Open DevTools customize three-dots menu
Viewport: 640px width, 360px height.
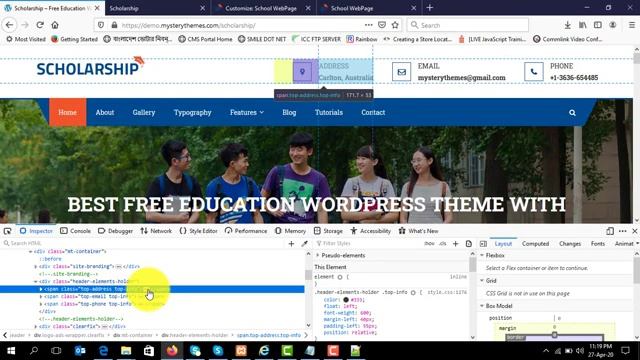[x=622, y=231]
